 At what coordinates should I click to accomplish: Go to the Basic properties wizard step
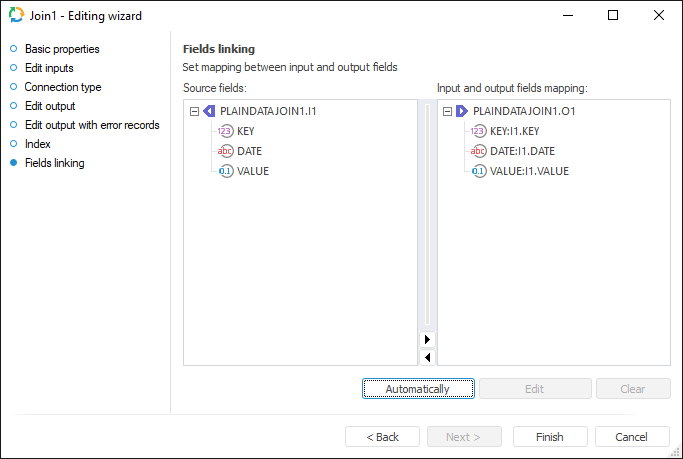coord(62,49)
